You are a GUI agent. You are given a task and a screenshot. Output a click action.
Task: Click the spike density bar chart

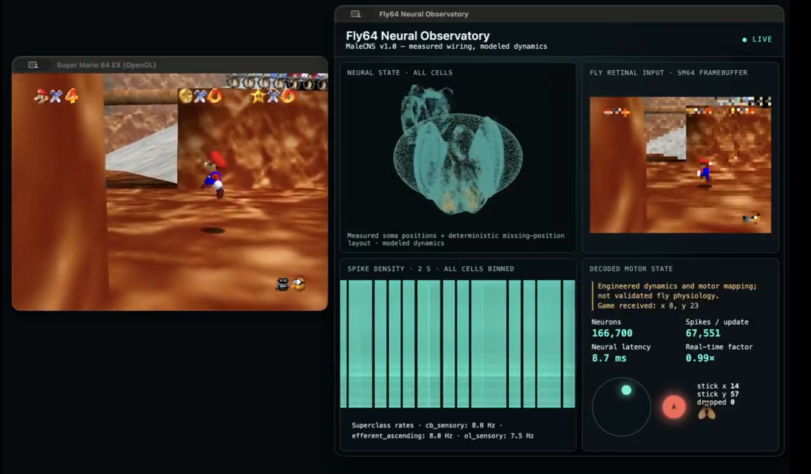(x=457, y=344)
